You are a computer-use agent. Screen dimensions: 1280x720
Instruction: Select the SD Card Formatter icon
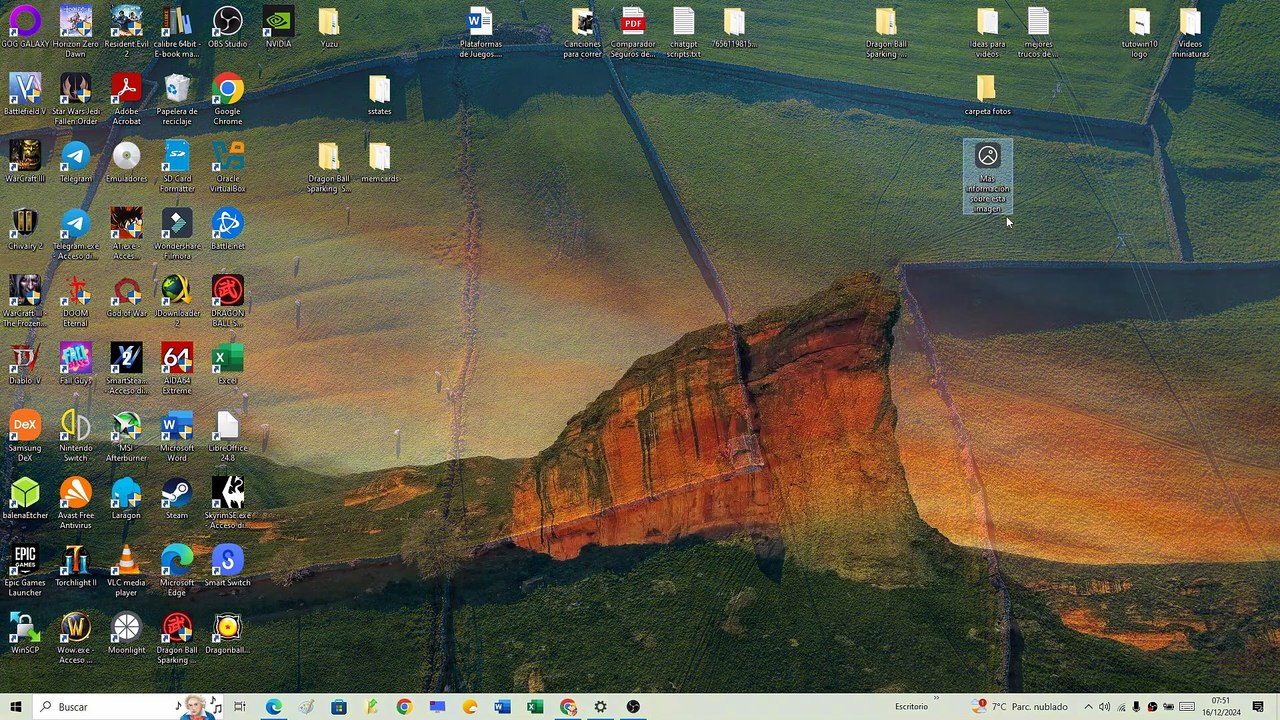(x=177, y=166)
